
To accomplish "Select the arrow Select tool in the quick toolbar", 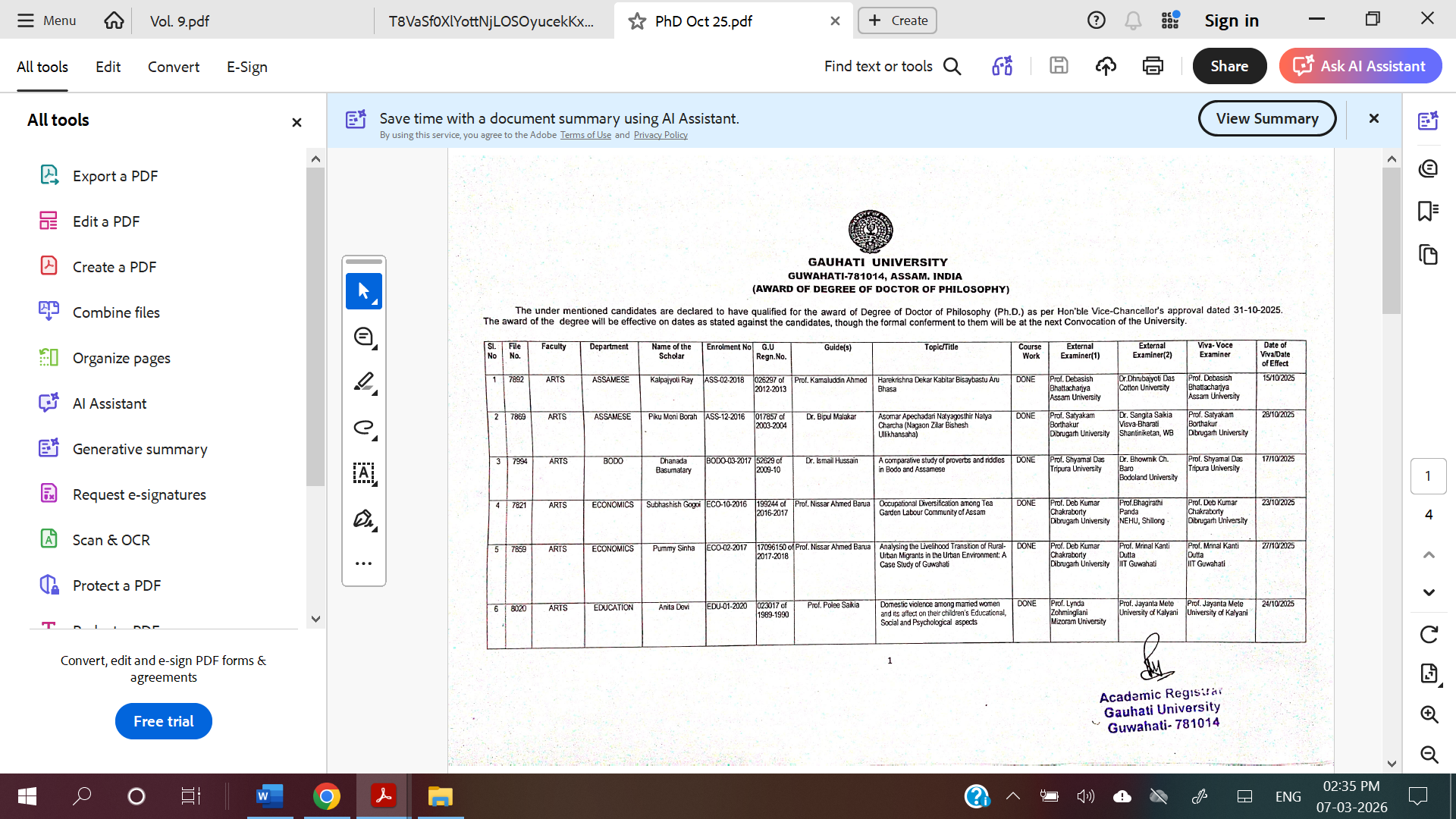I will coord(363,291).
